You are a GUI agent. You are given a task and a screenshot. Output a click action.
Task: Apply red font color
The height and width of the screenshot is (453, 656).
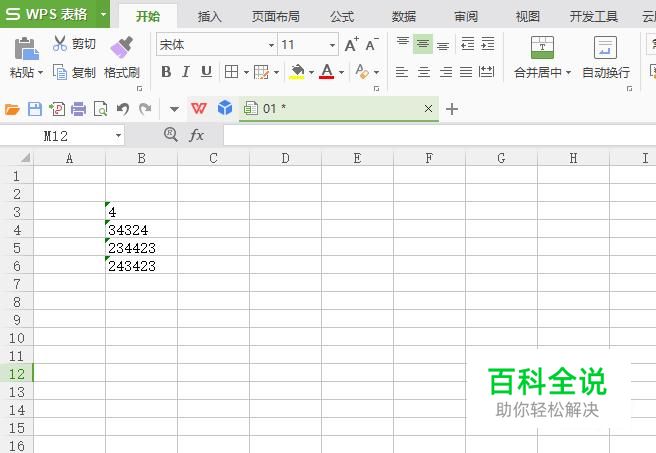coord(327,72)
